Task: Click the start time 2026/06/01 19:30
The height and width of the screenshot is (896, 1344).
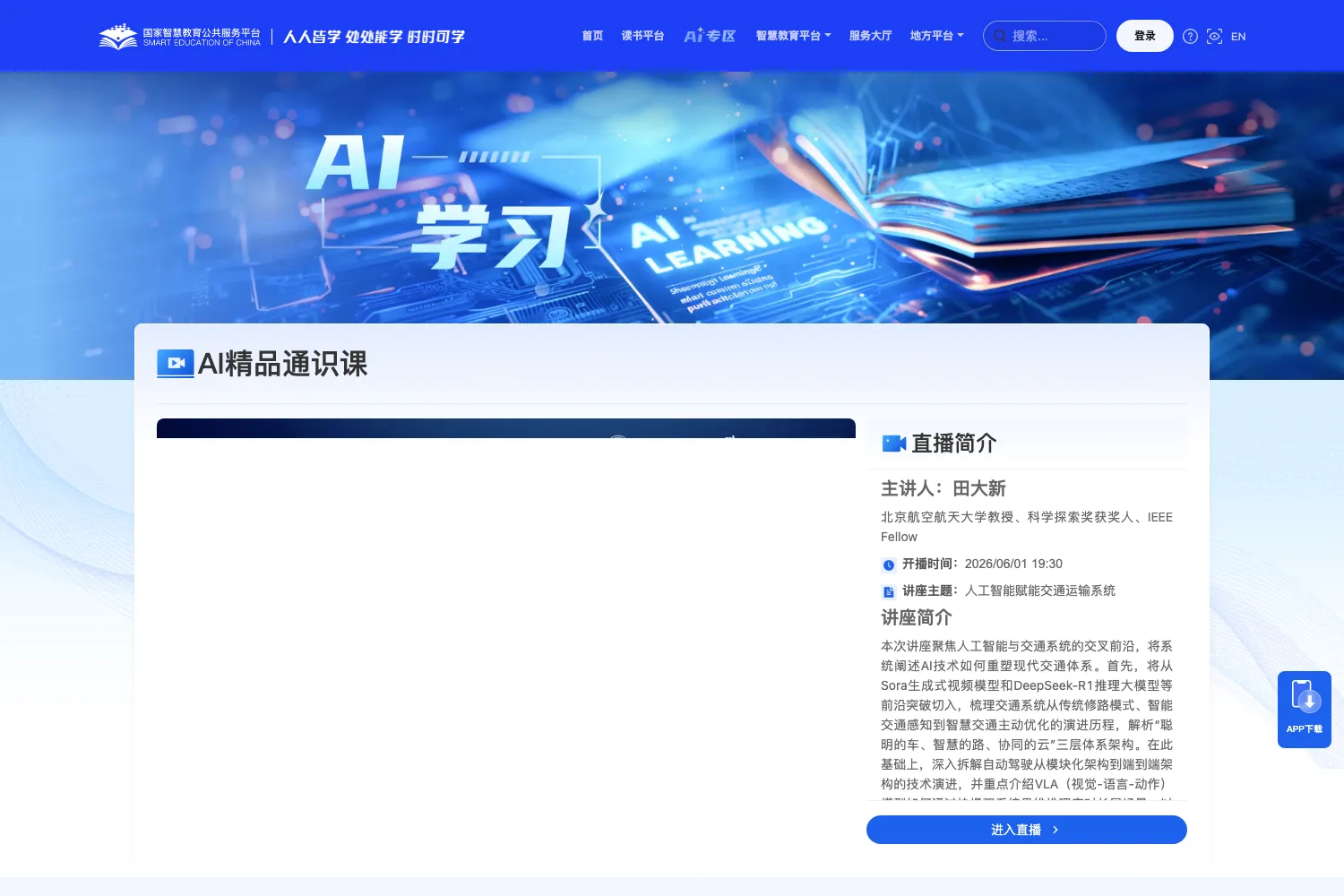Action: tap(1013, 564)
